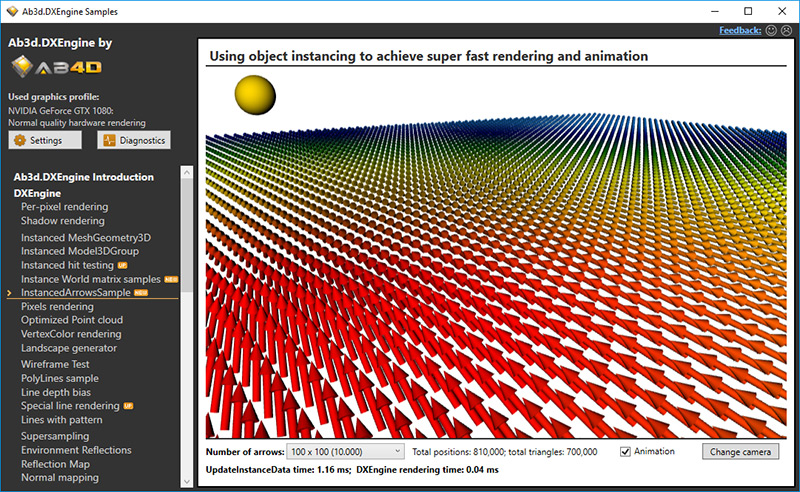Open the Pixels rendering sample
This screenshot has height=492, width=800.
click(57, 307)
